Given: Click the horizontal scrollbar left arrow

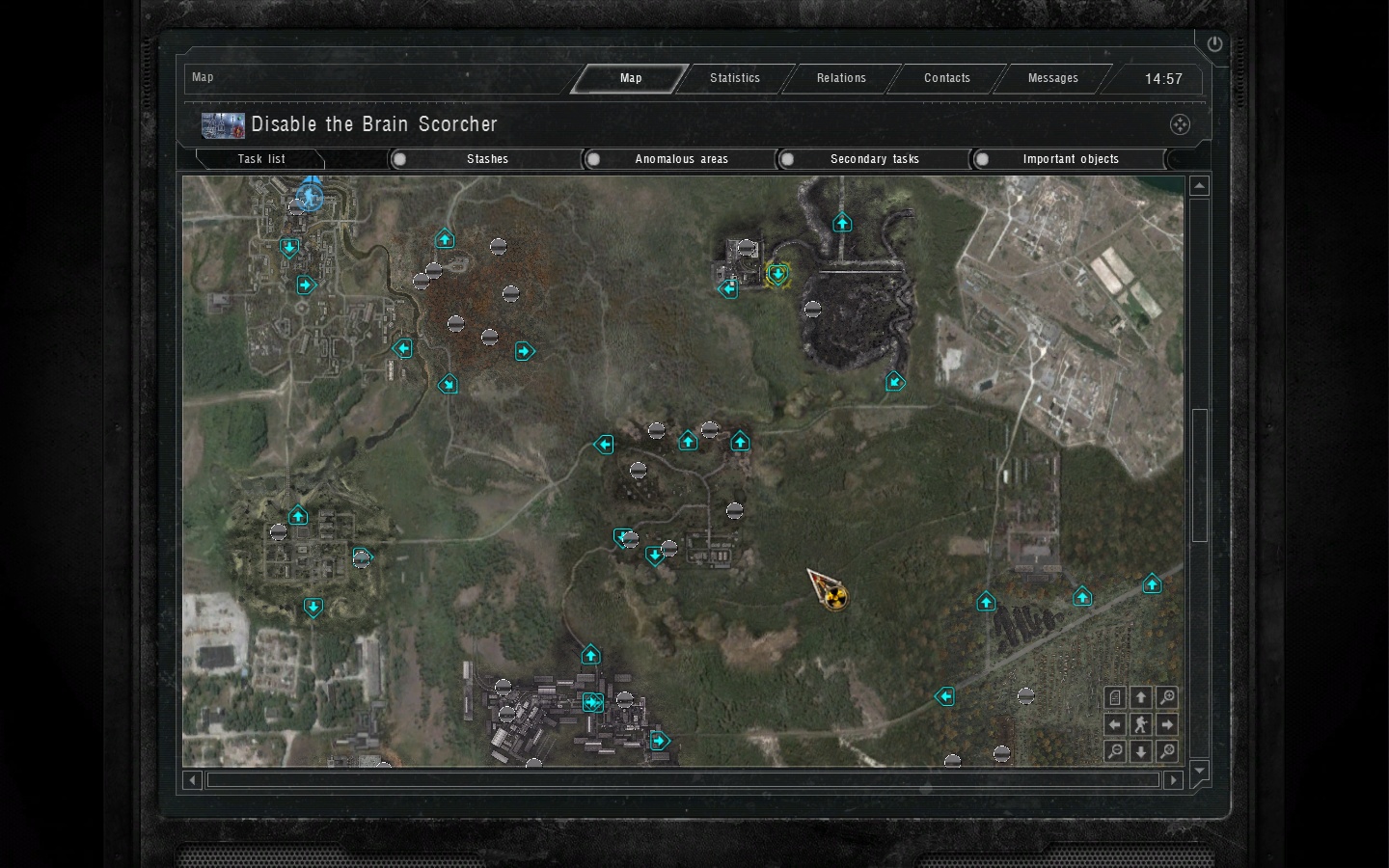Looking at the screenshot, I should click(192, 779).
